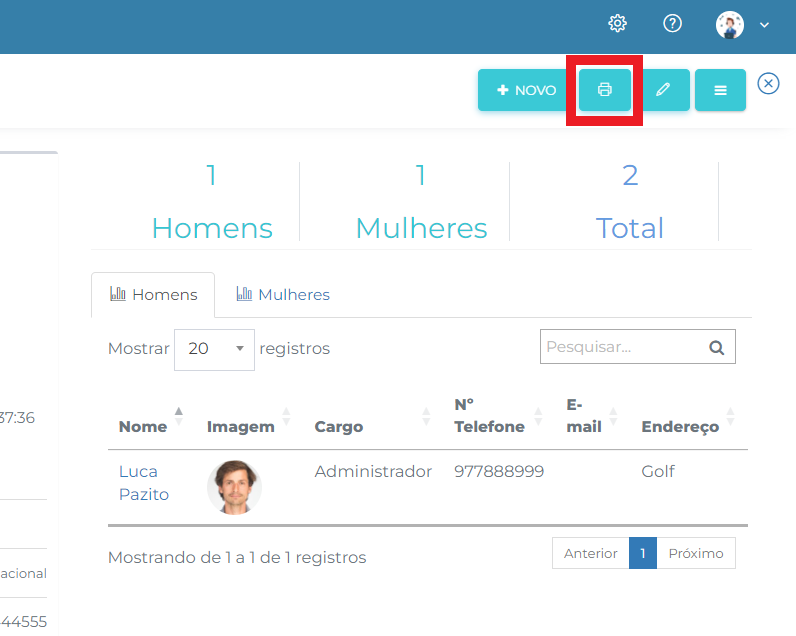Expand the user profile dropdown chevron
Viewport: 796px width, 636px height.
pos(765,25)
